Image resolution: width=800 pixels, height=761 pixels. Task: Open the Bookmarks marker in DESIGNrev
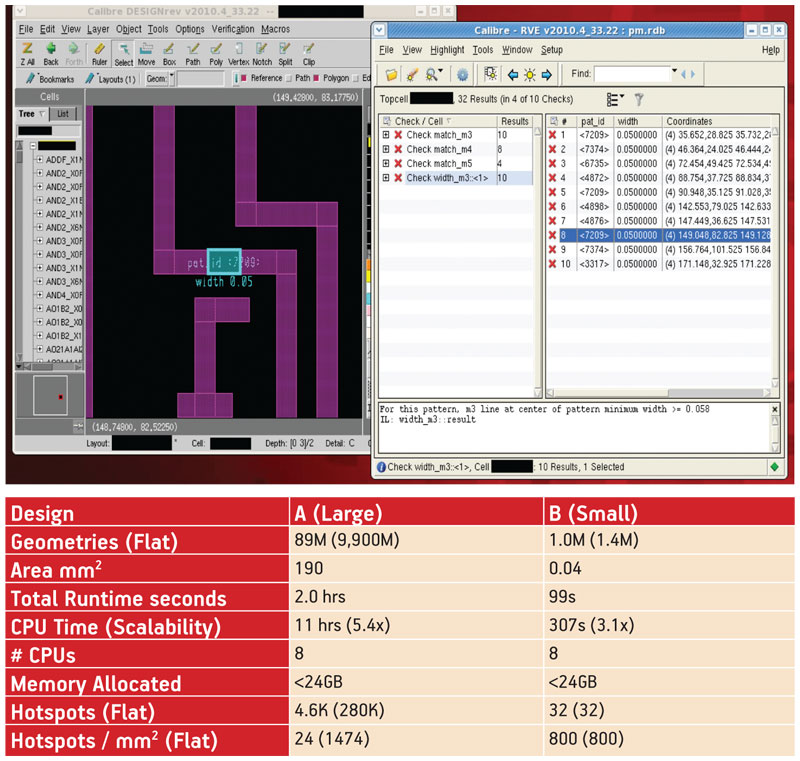pos(51,79)
